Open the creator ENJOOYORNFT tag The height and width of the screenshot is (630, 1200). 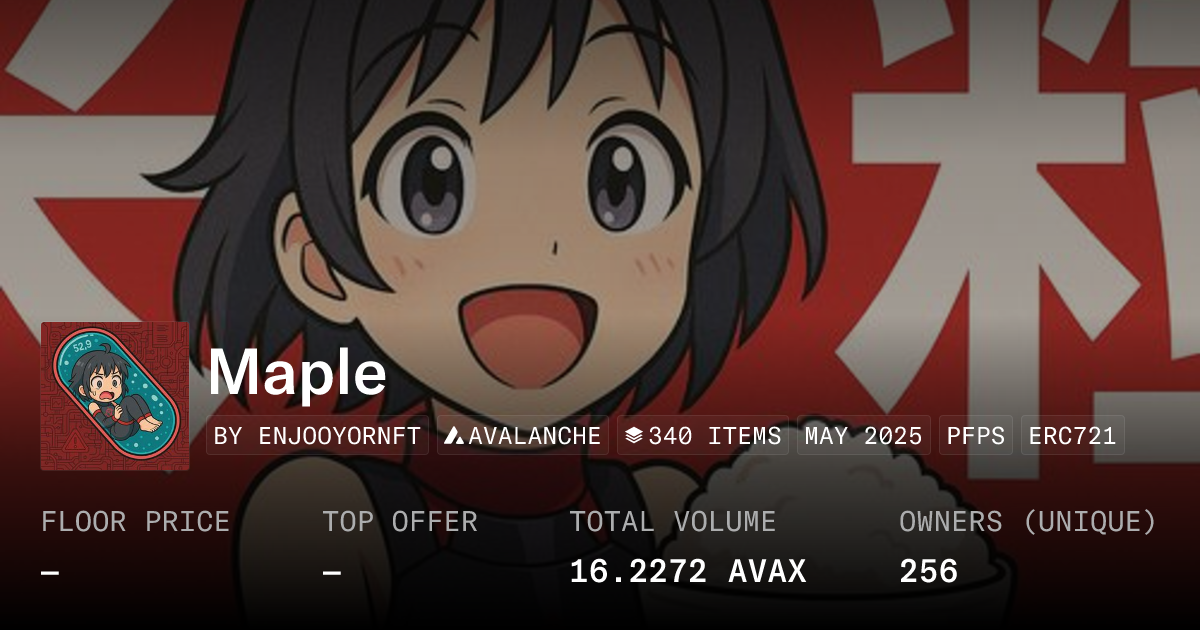[317, 436]
